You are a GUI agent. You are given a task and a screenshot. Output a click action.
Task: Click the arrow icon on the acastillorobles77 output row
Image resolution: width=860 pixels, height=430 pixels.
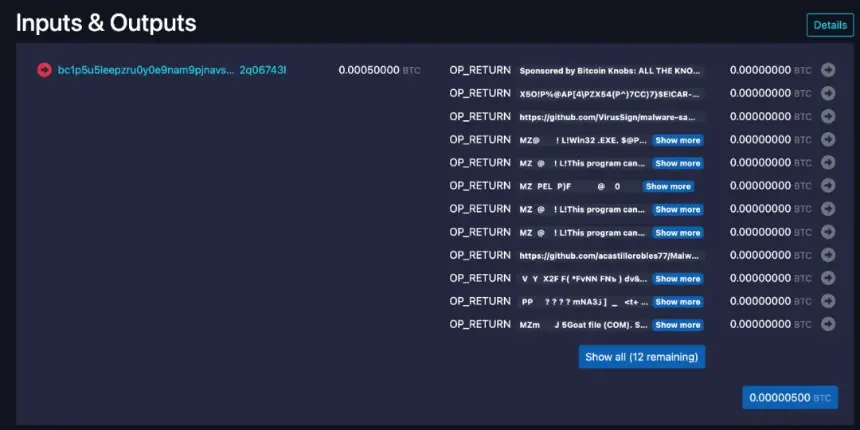click(x=828, y=255)
